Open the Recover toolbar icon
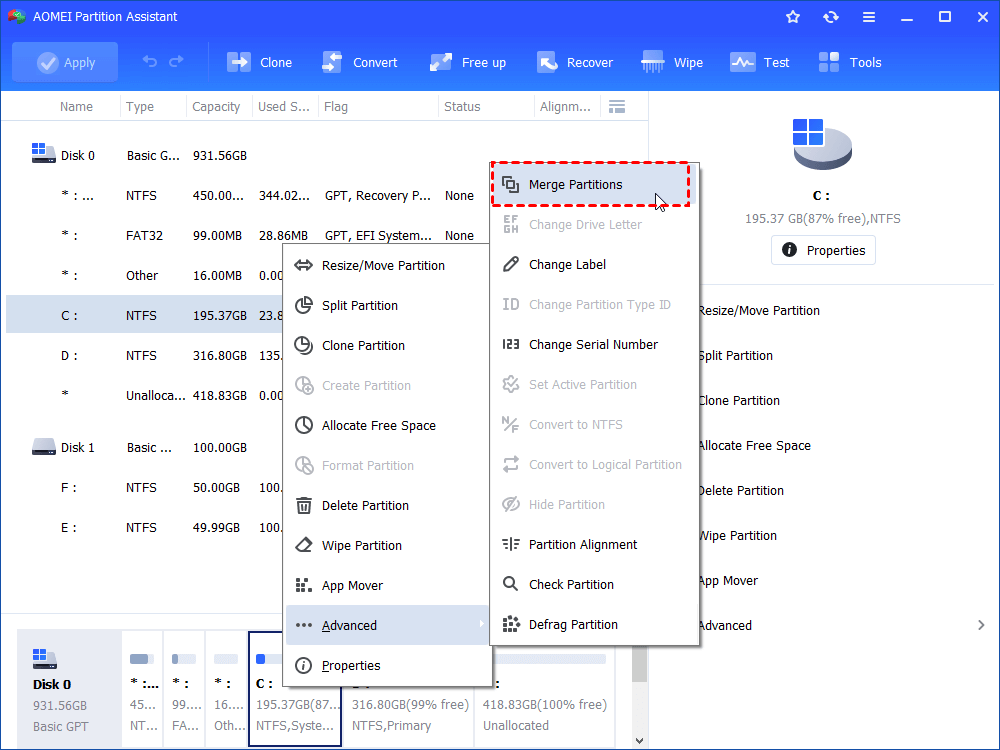Screen dimensions: 1000x750 [x=574, y=62]
